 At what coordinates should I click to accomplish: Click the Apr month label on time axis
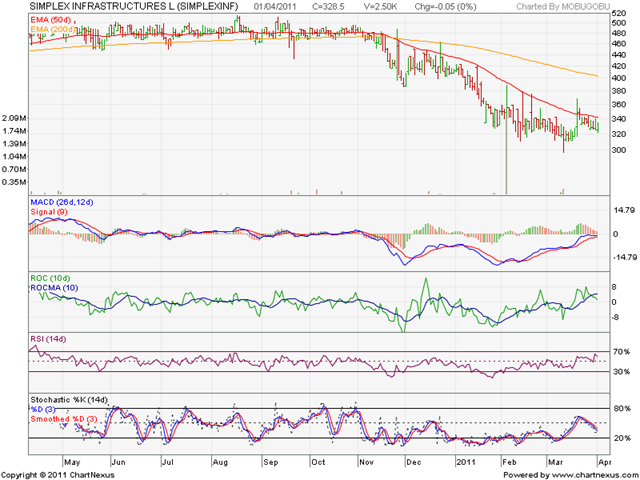coord(604,462)
